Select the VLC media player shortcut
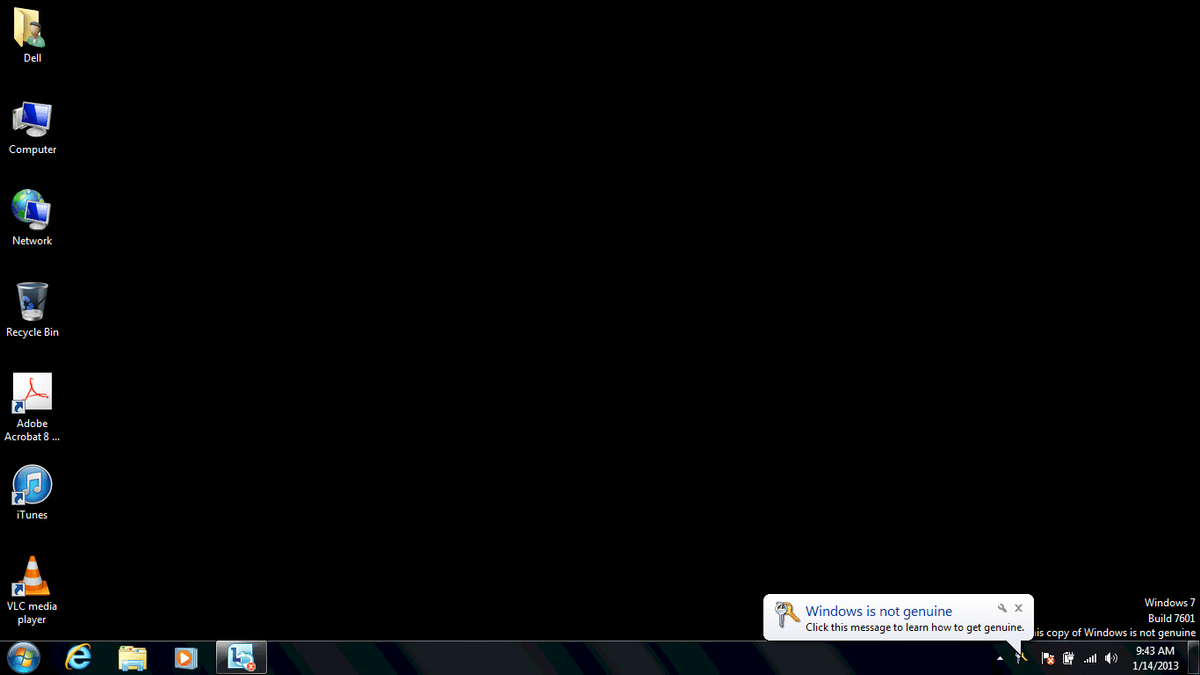This screenshot has height=675, width=1200. [32, 590]
